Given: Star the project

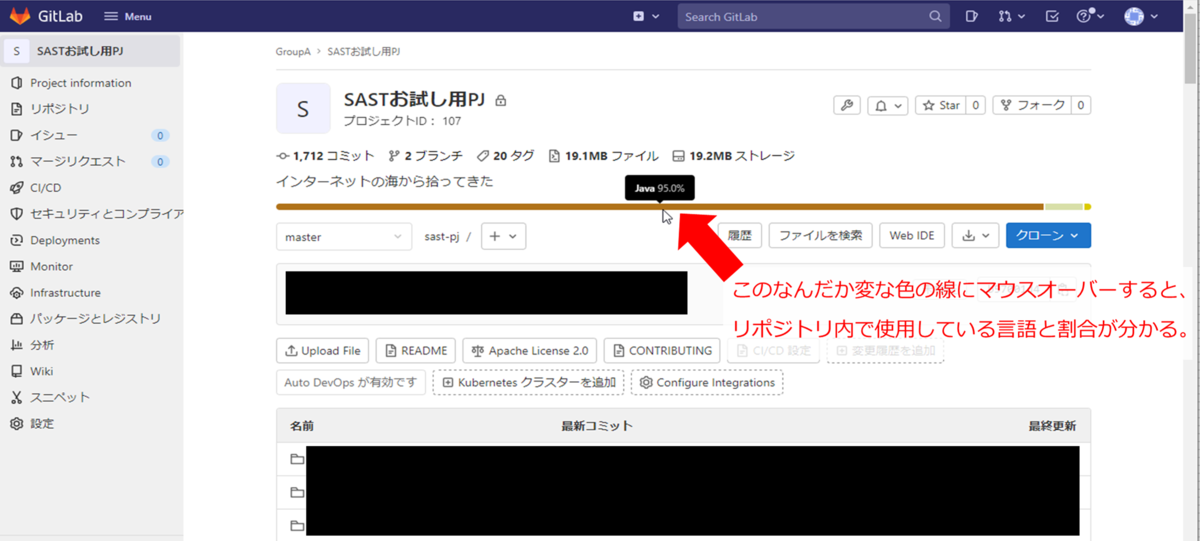Looking at the screenshot, I should pyautogui.click(x=941, y=105).
